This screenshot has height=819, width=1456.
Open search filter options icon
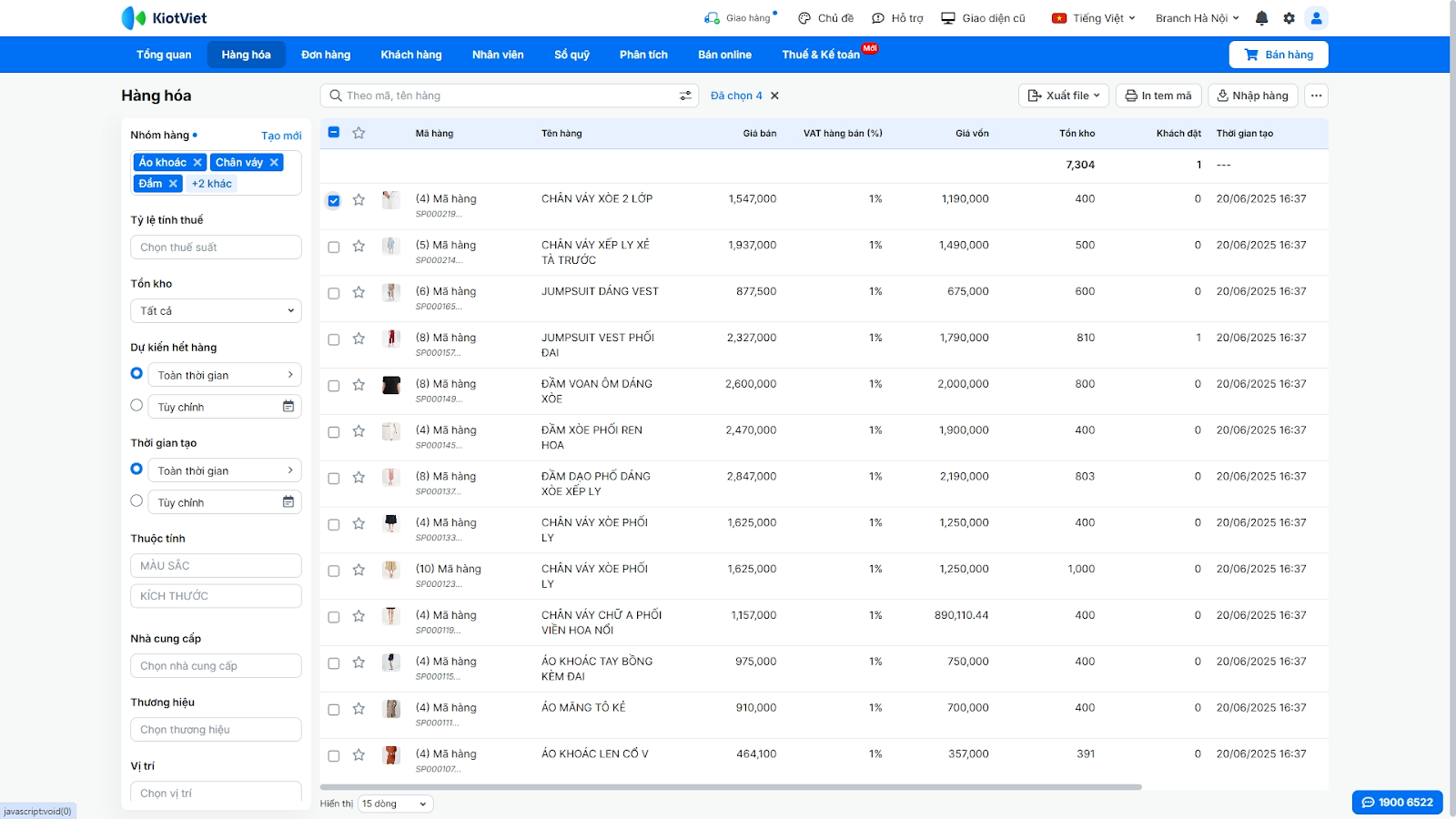[685, 96]
